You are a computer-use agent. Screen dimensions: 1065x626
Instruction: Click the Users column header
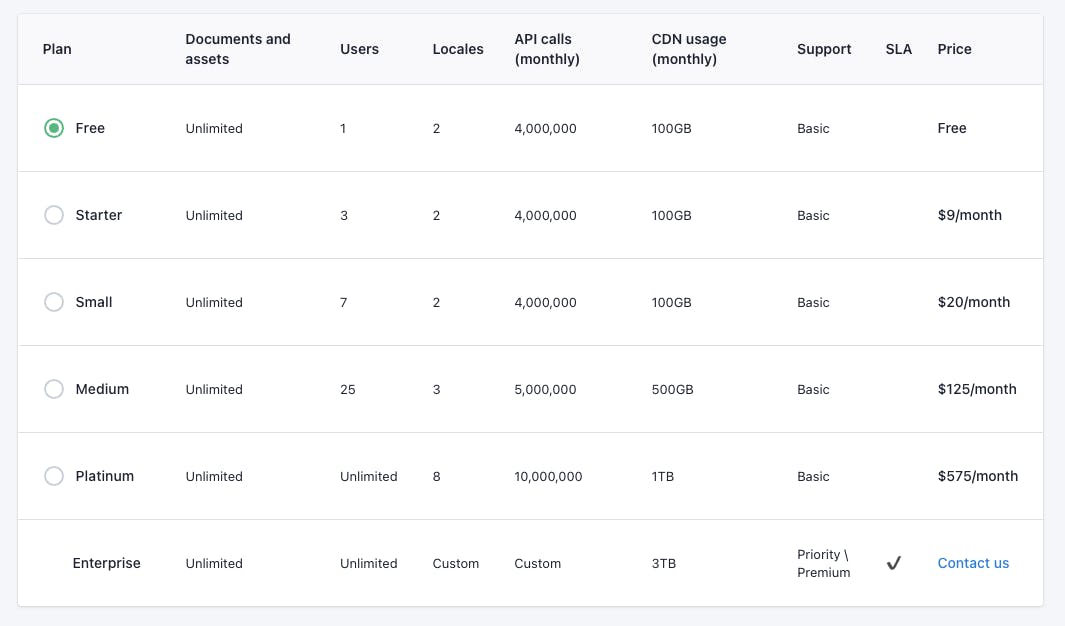[x=359, y=49]
